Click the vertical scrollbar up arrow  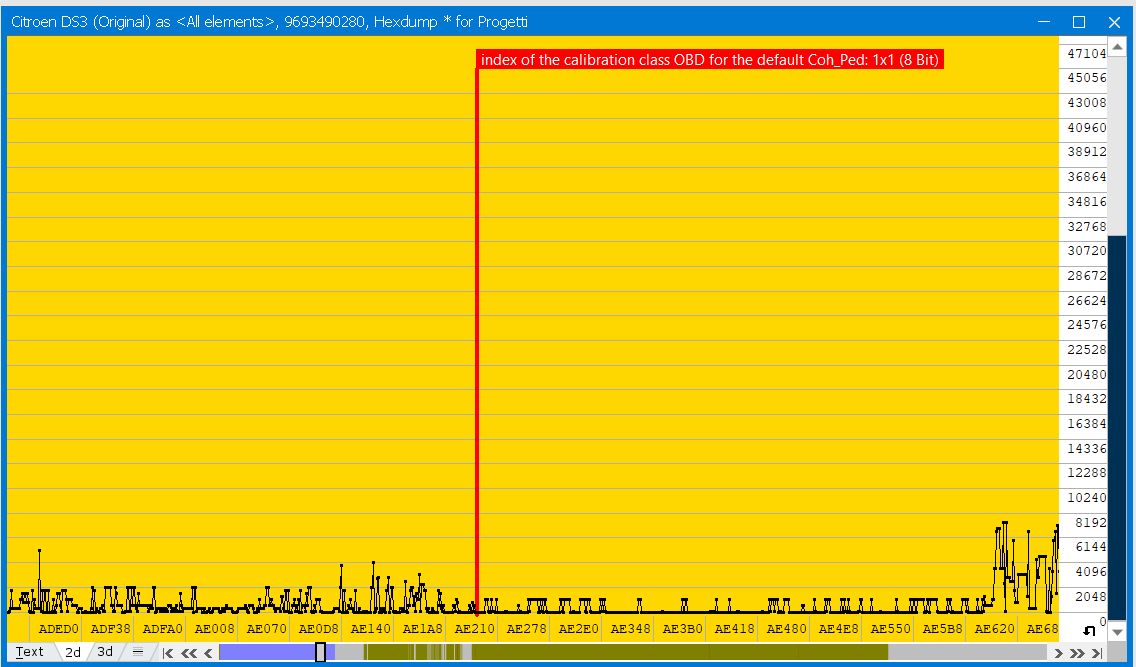pos(1117,47)
